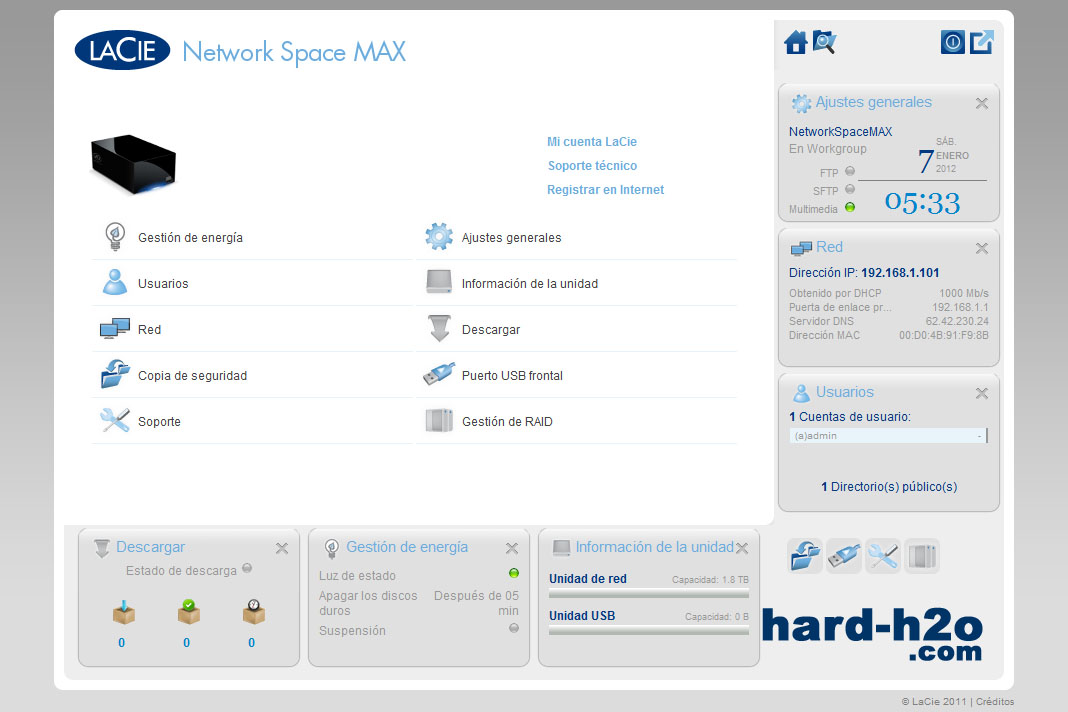The width and height of the screenshot is (1068, 712).
Task: Toggle the Estado de descarga indicator
Action: [247, 568]
